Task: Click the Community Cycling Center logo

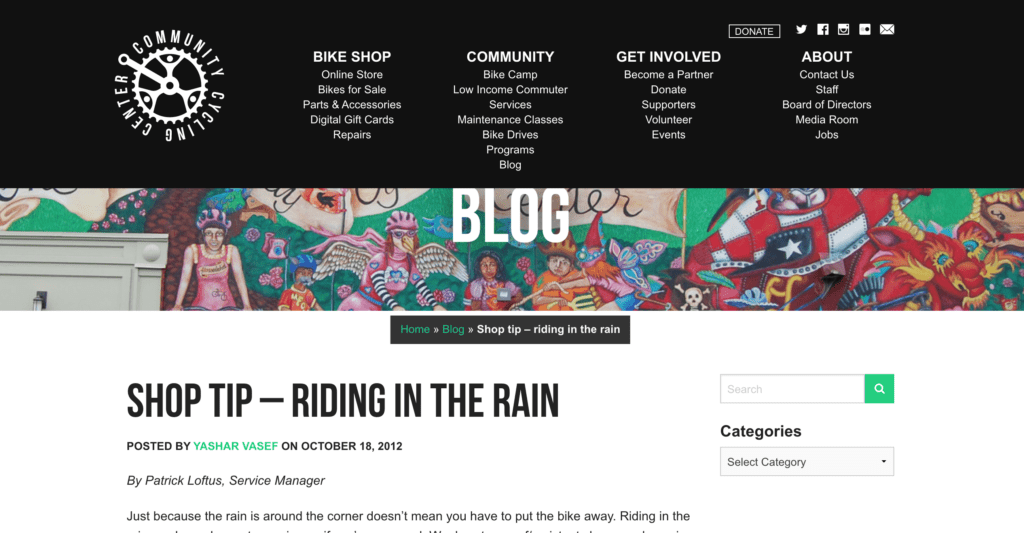Action: coord(170,86)
